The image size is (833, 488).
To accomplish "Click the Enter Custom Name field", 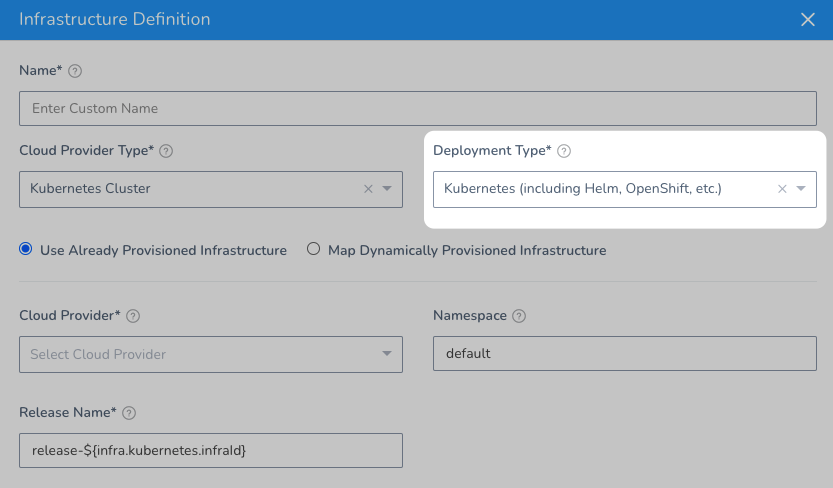I will coord(418,108).
